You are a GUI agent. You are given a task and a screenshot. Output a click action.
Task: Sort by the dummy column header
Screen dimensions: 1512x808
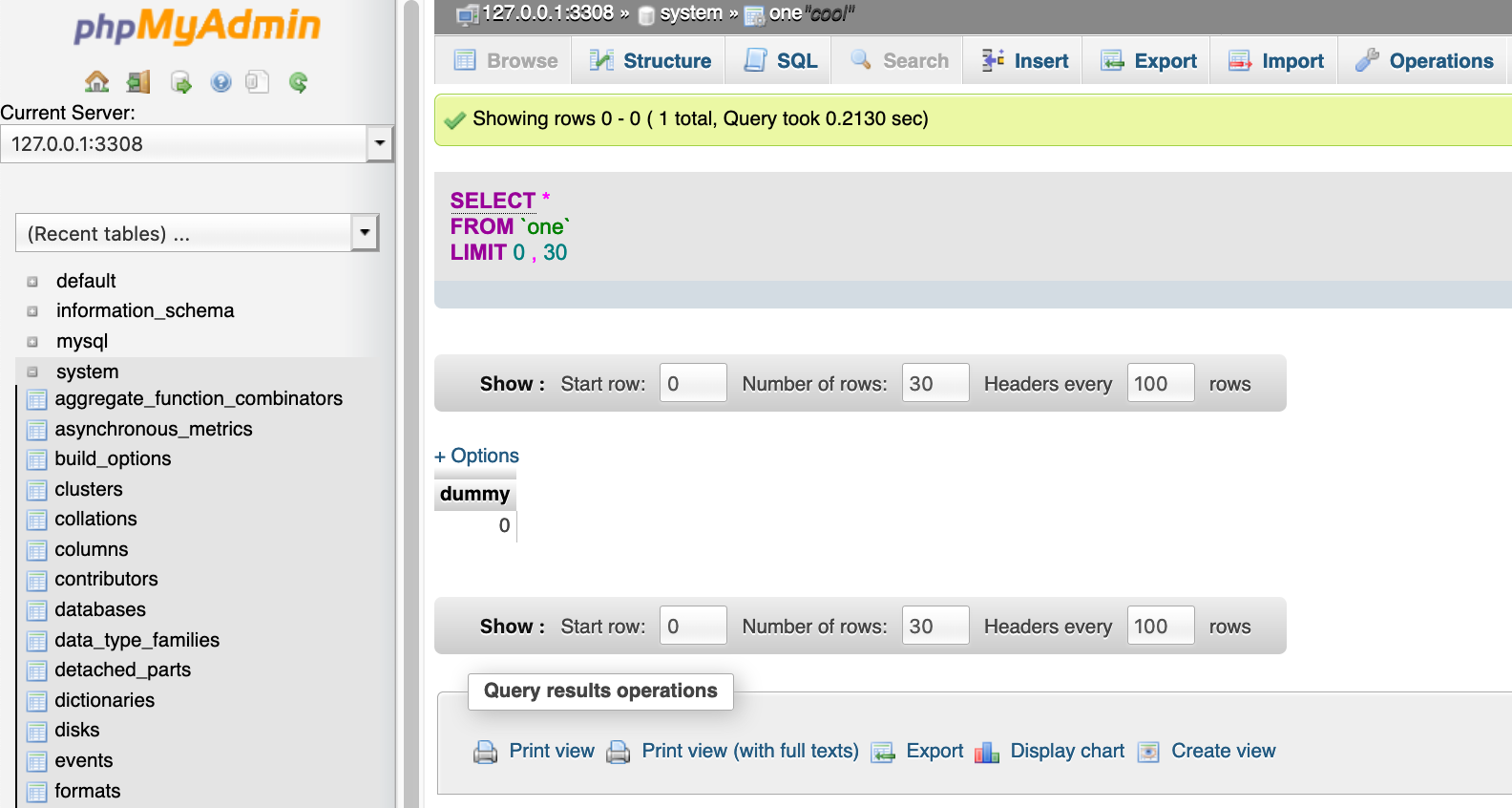(x=474, y=494)
